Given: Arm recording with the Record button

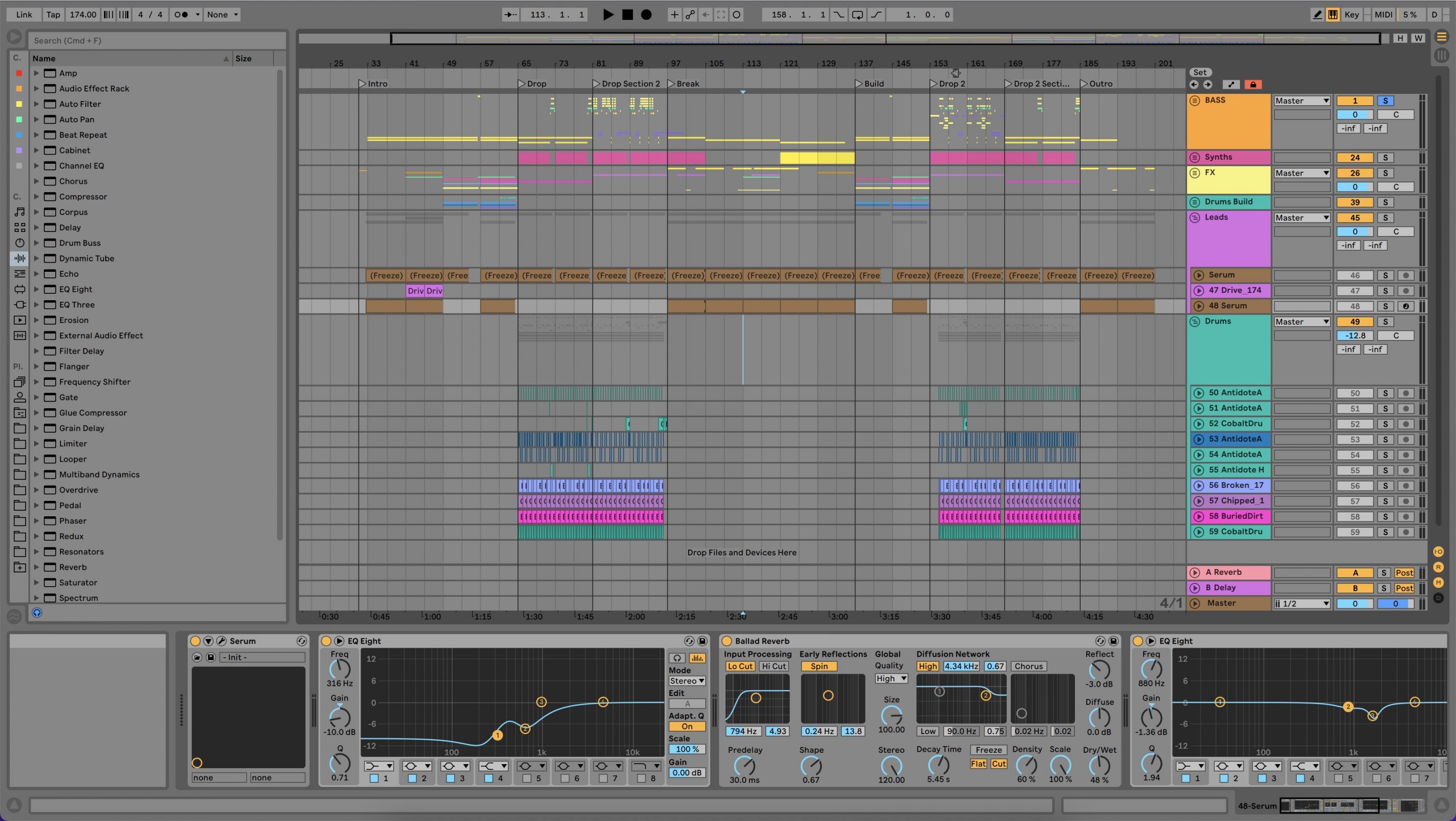Looking at the screenshot, I should (x=646, y=14).
